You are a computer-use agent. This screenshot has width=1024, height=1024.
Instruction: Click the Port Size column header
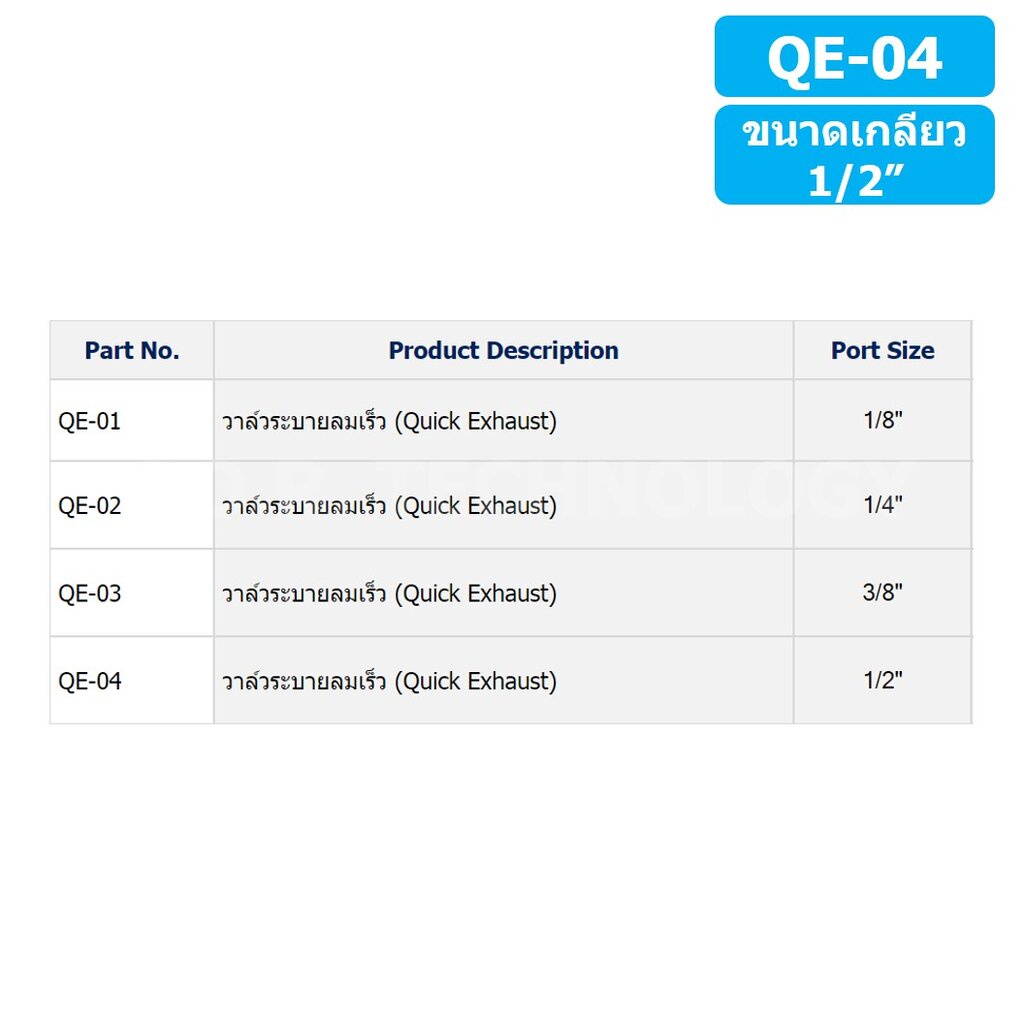pos(882,351)
